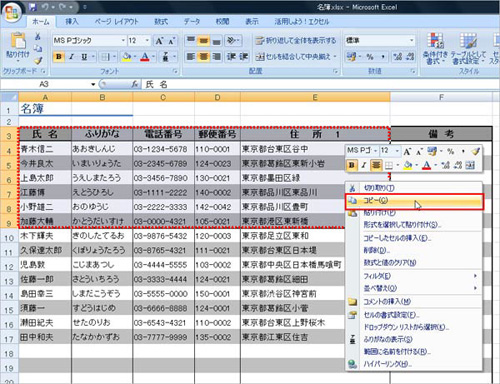Choose 切り取り(T) in the context menu

414,188
